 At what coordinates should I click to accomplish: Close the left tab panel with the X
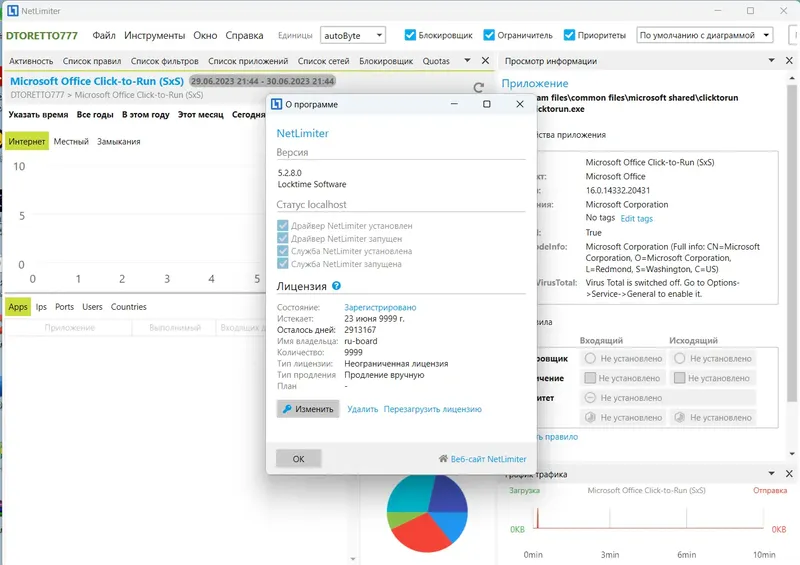pos(485,60)
